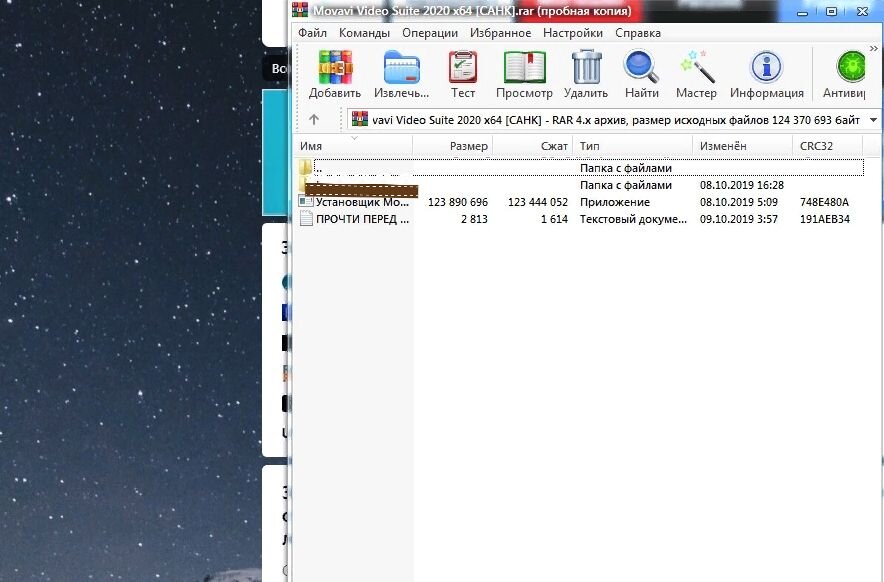Minimize the WinRAR window
The width and height of the screenshot is (884, 582).
tap(803, 12)
